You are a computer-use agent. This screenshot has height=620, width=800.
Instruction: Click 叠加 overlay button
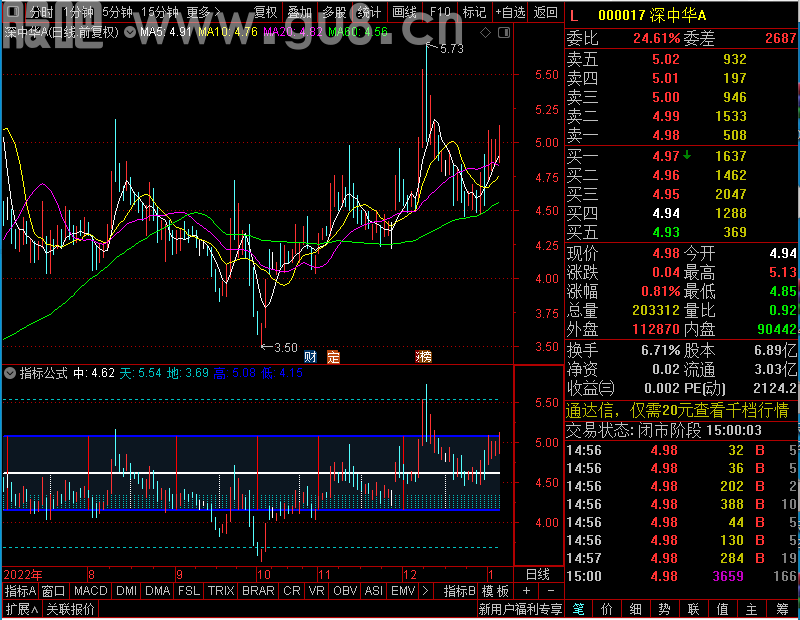coord(299,12)
